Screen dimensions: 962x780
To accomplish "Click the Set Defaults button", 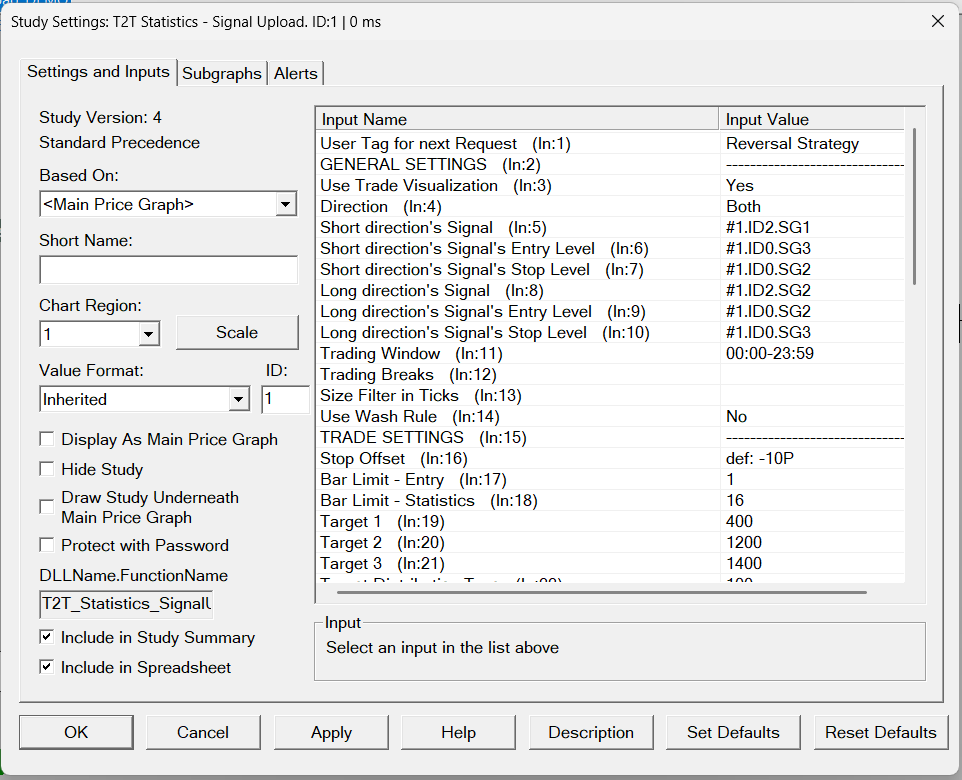I will 733,732.
